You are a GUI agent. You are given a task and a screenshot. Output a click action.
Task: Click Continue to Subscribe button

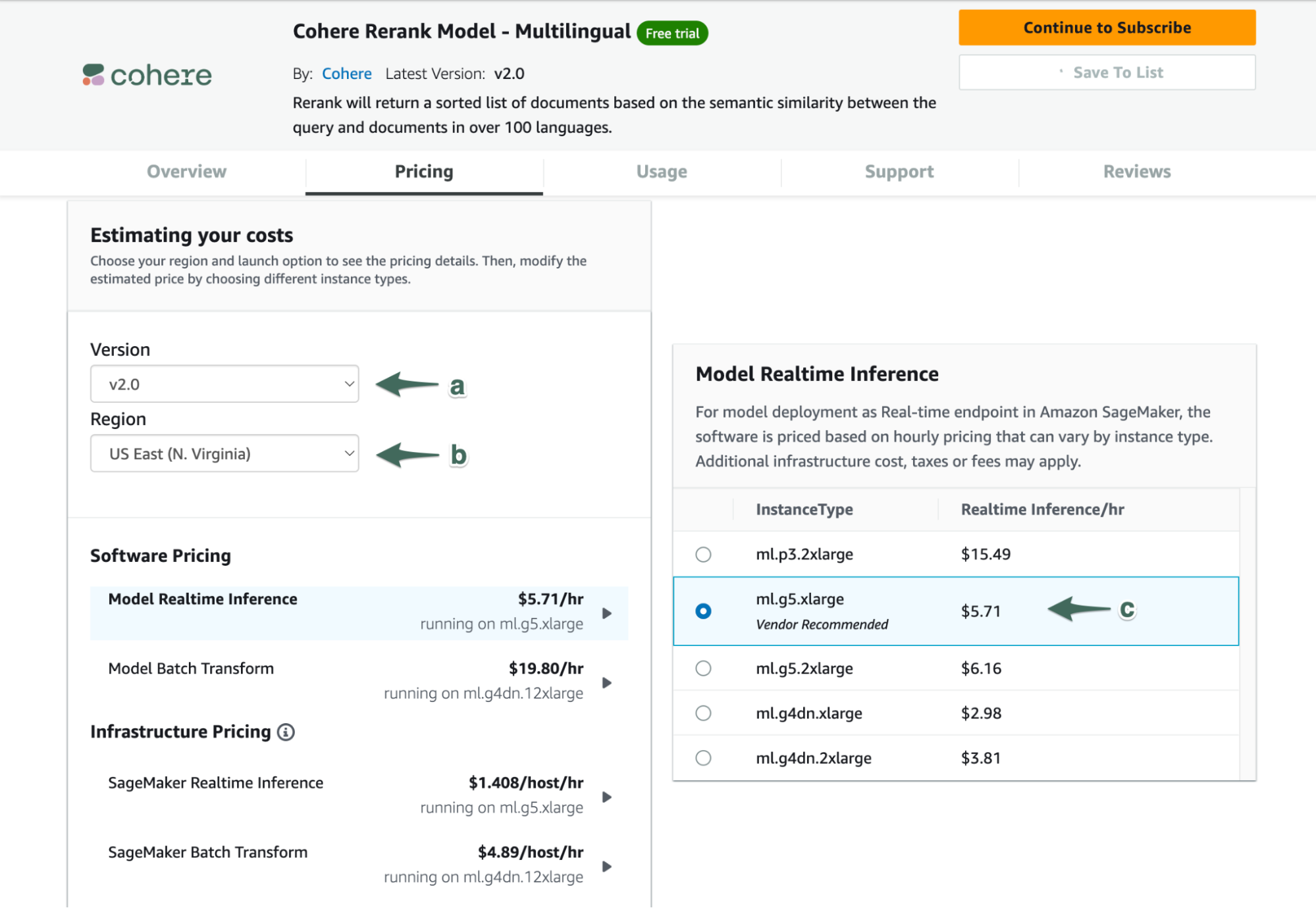1107,28
